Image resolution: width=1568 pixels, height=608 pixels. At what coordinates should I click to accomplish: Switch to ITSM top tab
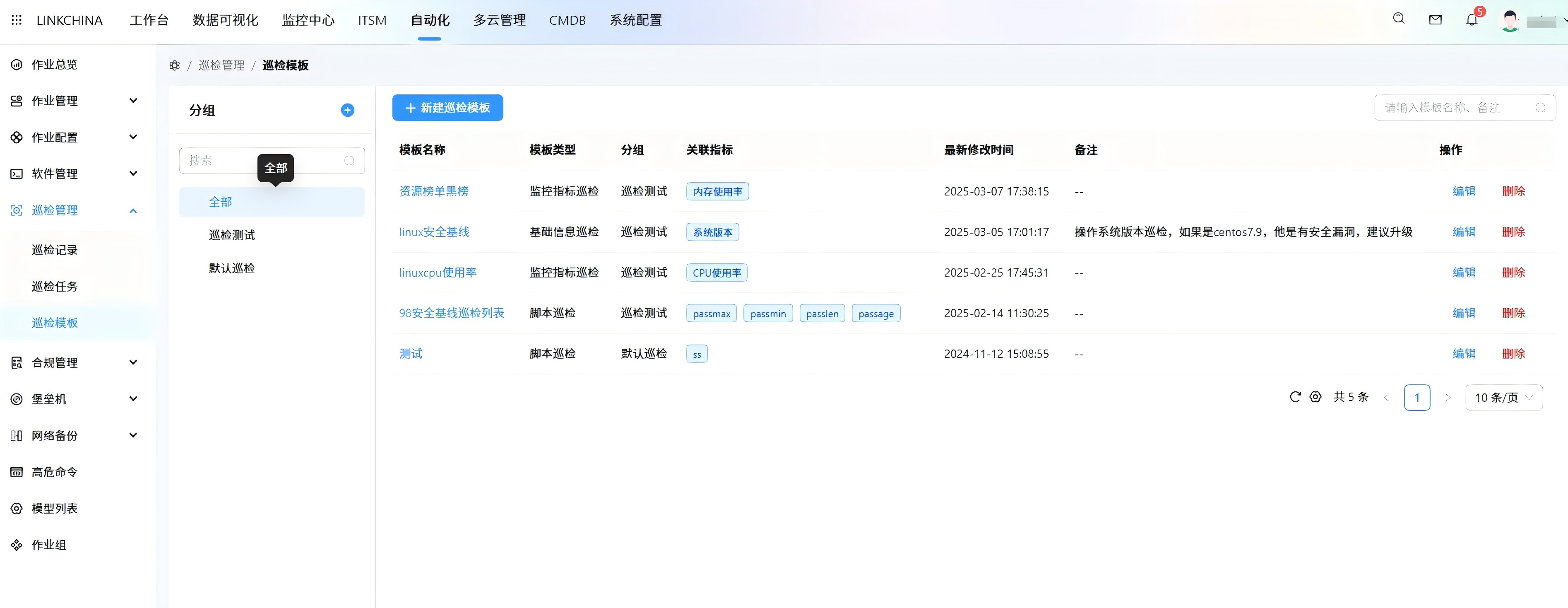click(x=372, y=20)
